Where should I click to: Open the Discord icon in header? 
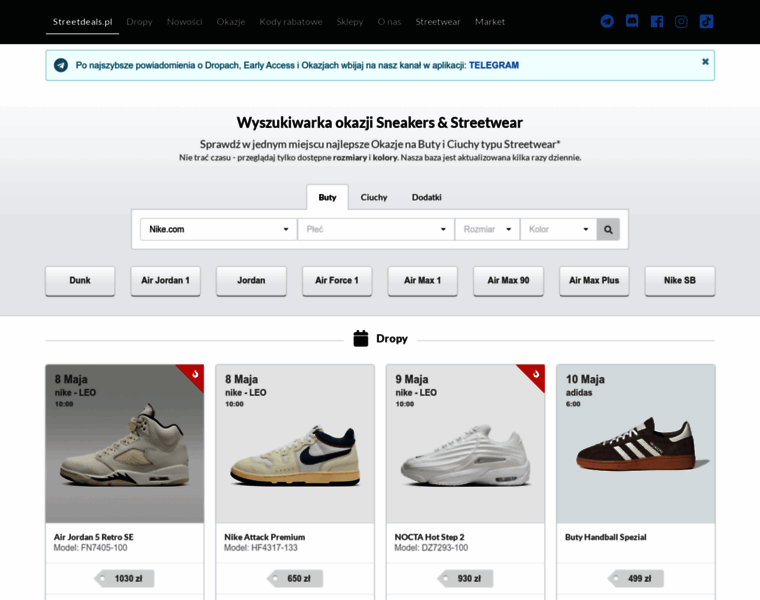pos(632,21)
